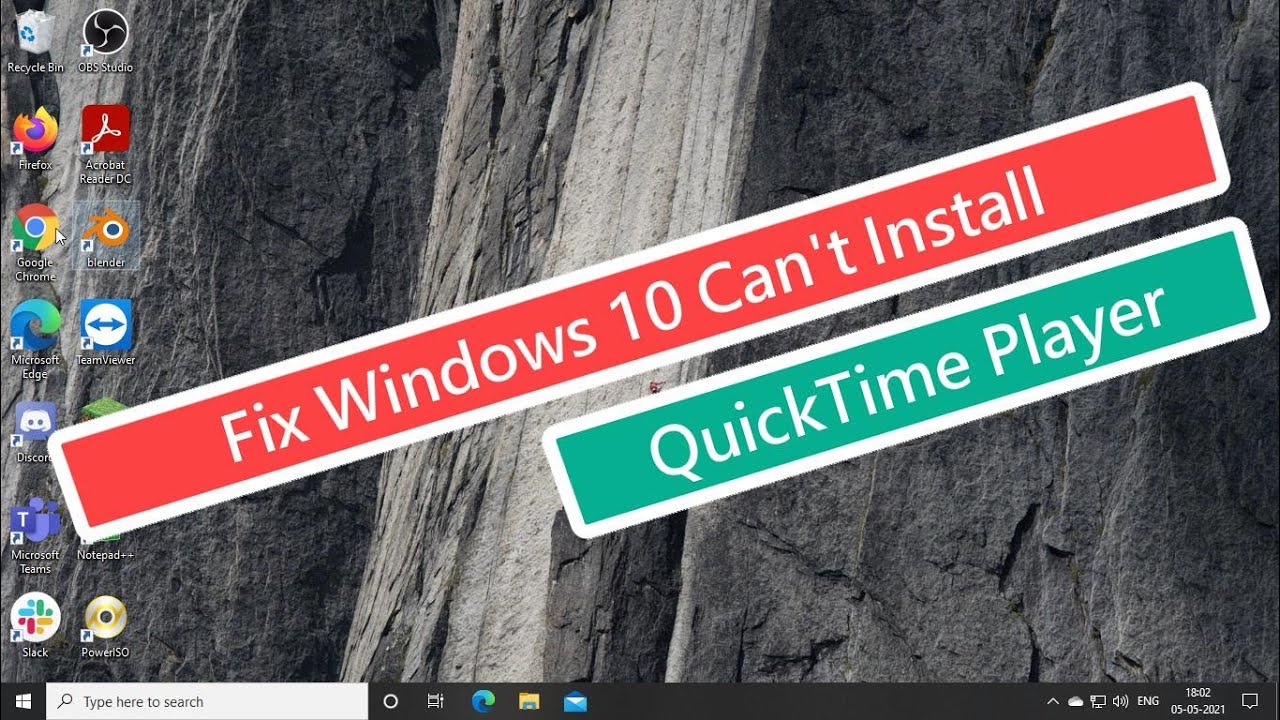Expand hidden system tray icons
The height and width of the screenshot is (720, 1280).
[1053, 701]
